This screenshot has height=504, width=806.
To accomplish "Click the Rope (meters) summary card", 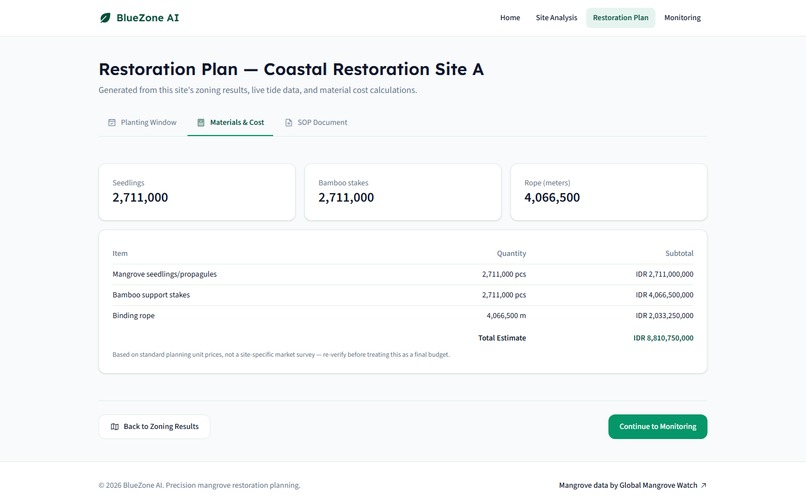I will point(609,192).
